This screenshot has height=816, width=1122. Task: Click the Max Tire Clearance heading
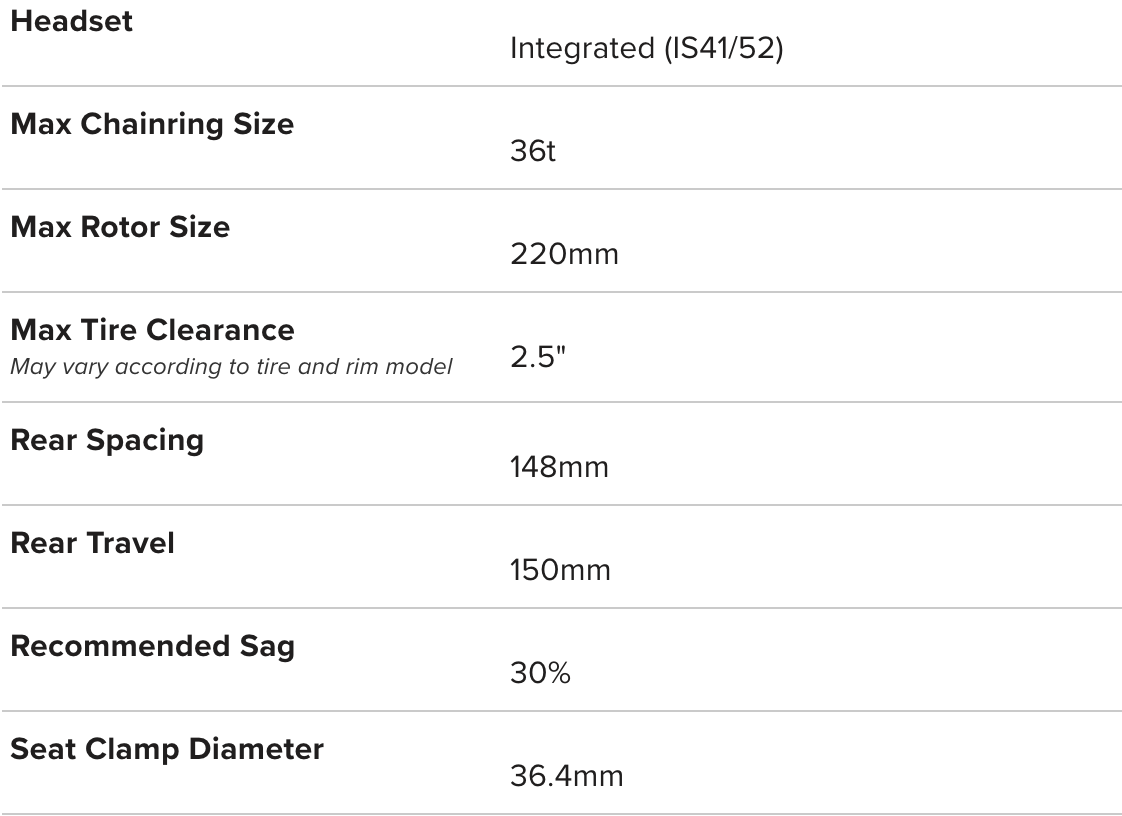(152, 330)
